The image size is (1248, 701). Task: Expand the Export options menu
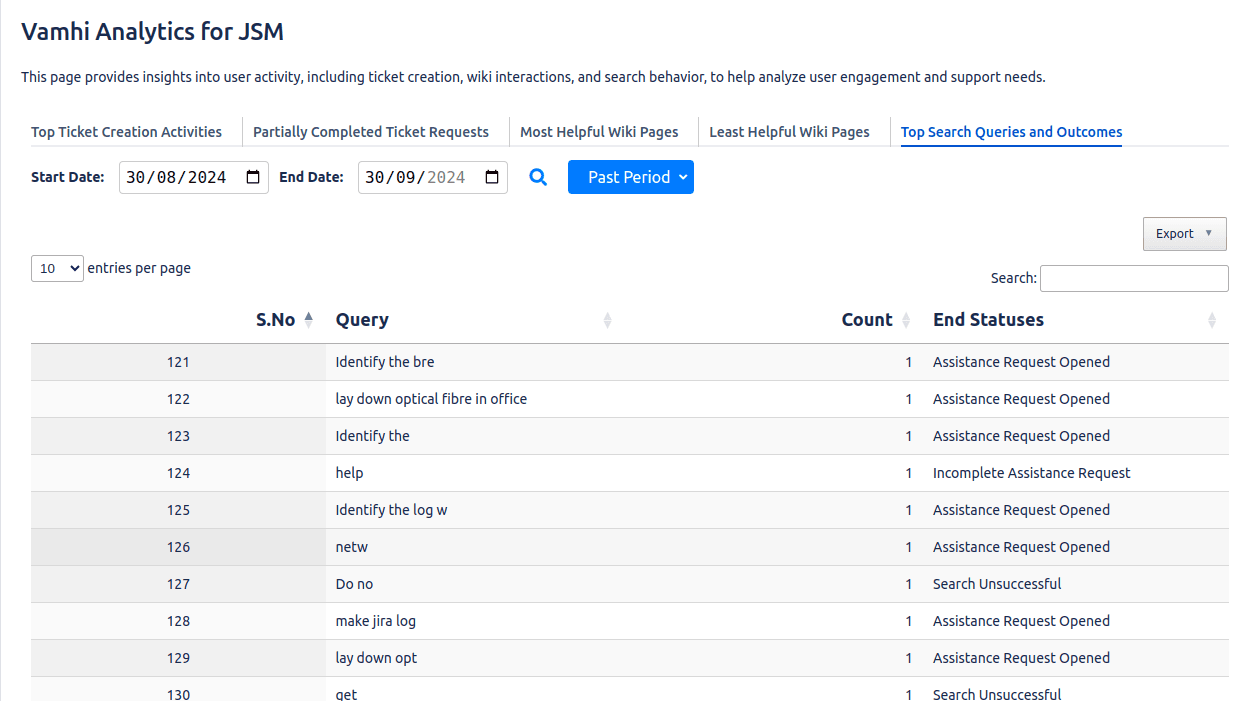[x=1184, y=233]
